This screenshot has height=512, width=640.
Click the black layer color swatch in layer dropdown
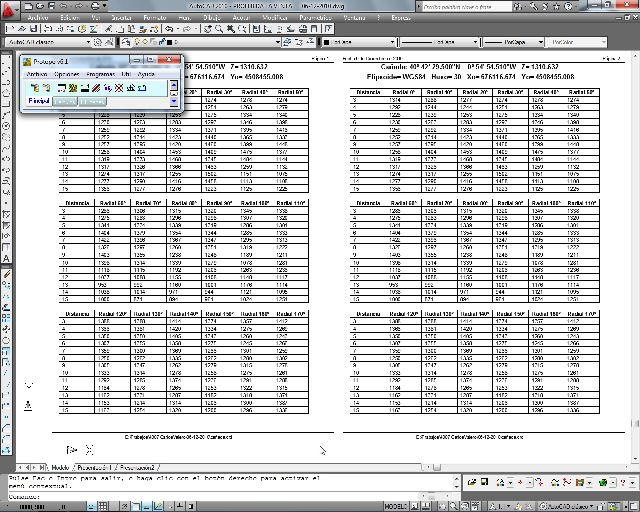pos(169,42)
